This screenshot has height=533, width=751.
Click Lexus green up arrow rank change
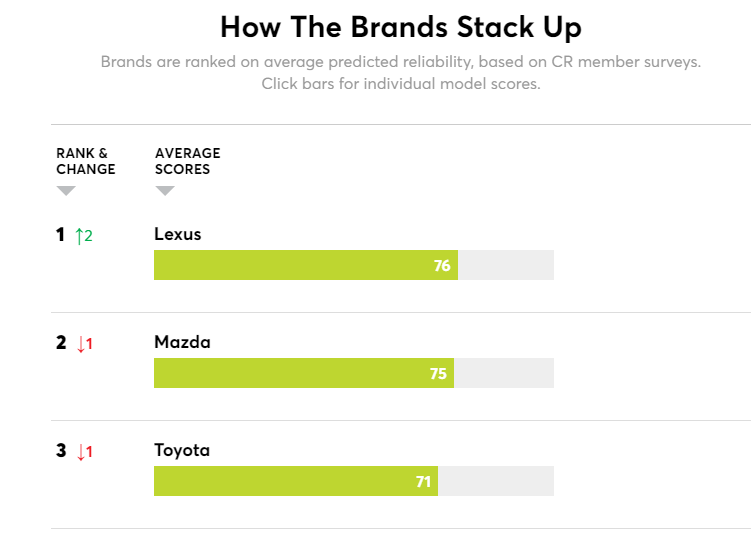point(84,236)
